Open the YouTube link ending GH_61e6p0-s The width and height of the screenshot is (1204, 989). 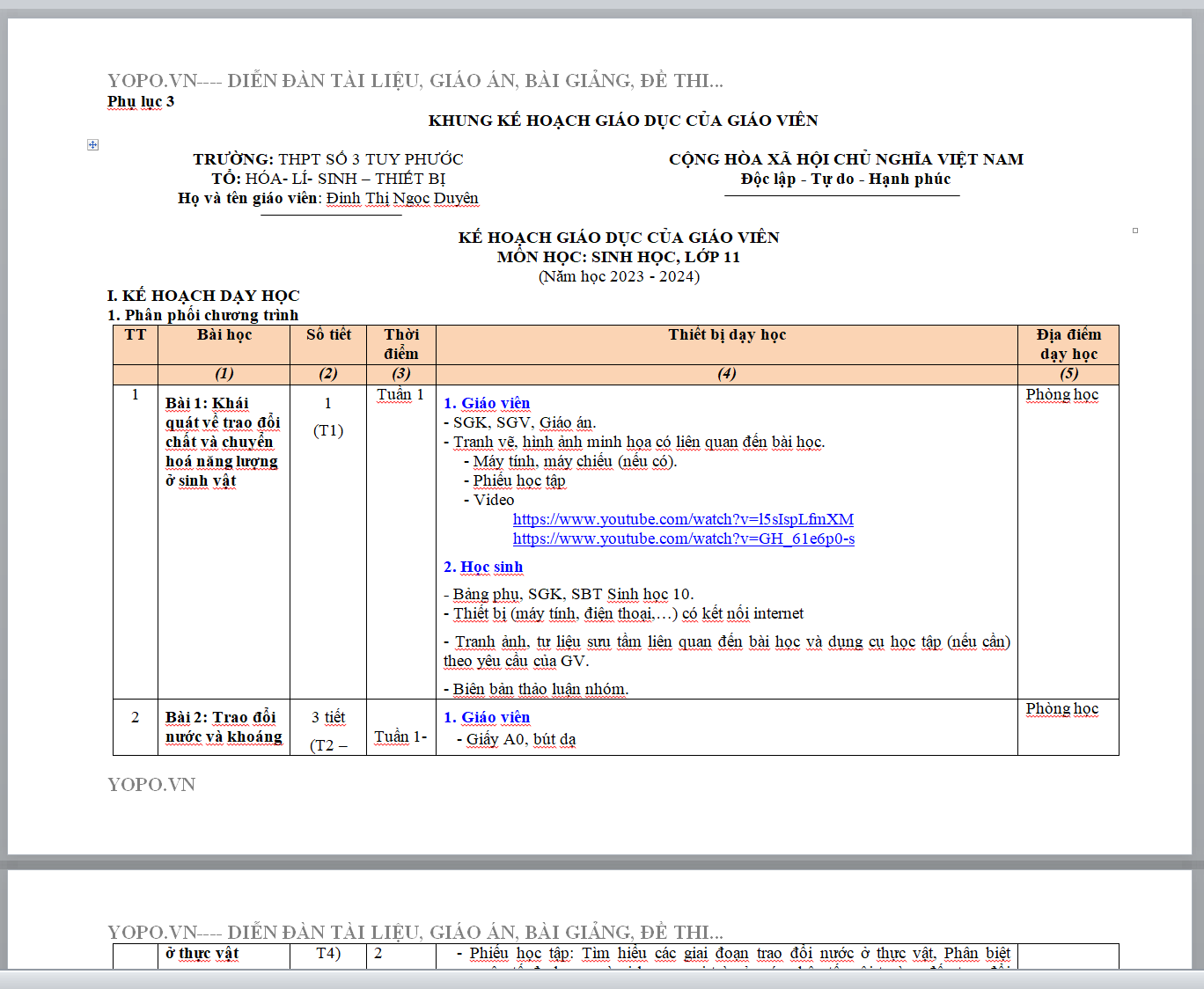[683, 538]
